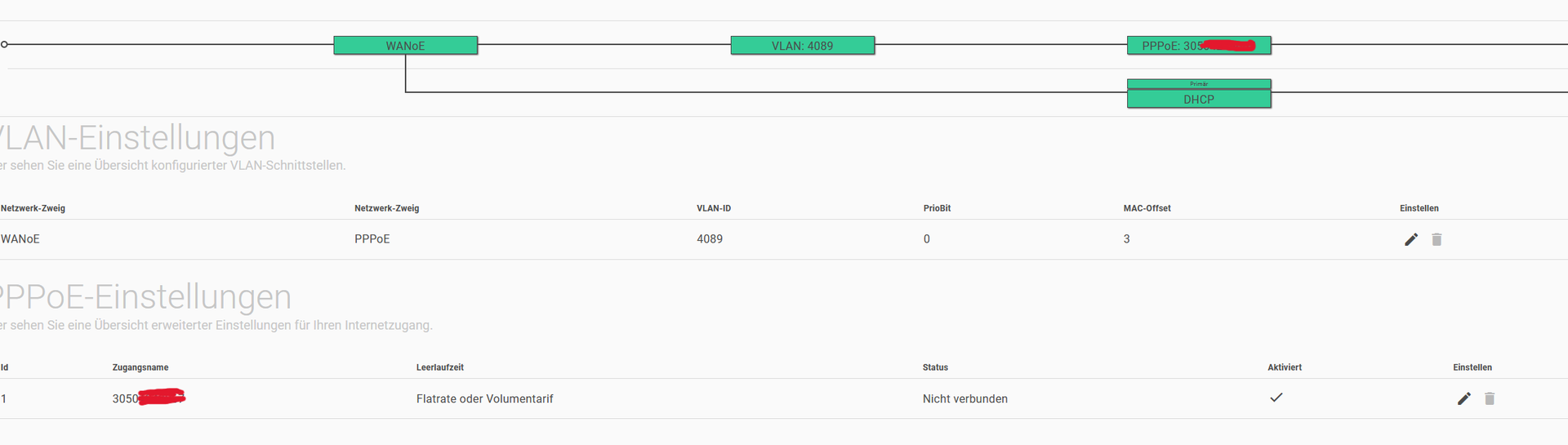Select the DHCP node in the diagram

click(x=1199, y=99)
